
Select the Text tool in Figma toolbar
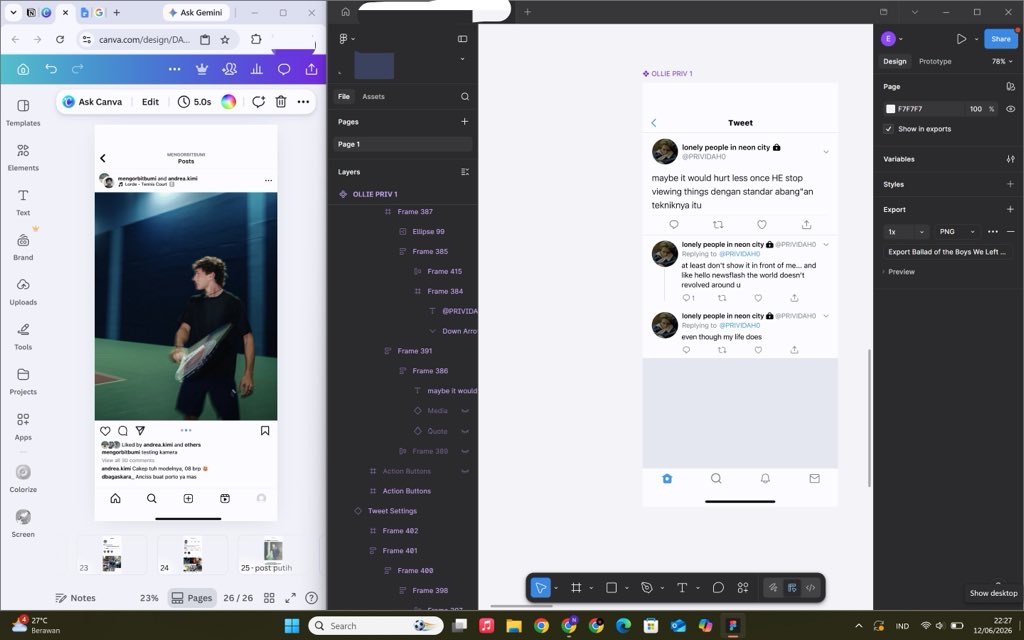coord(682,588)
